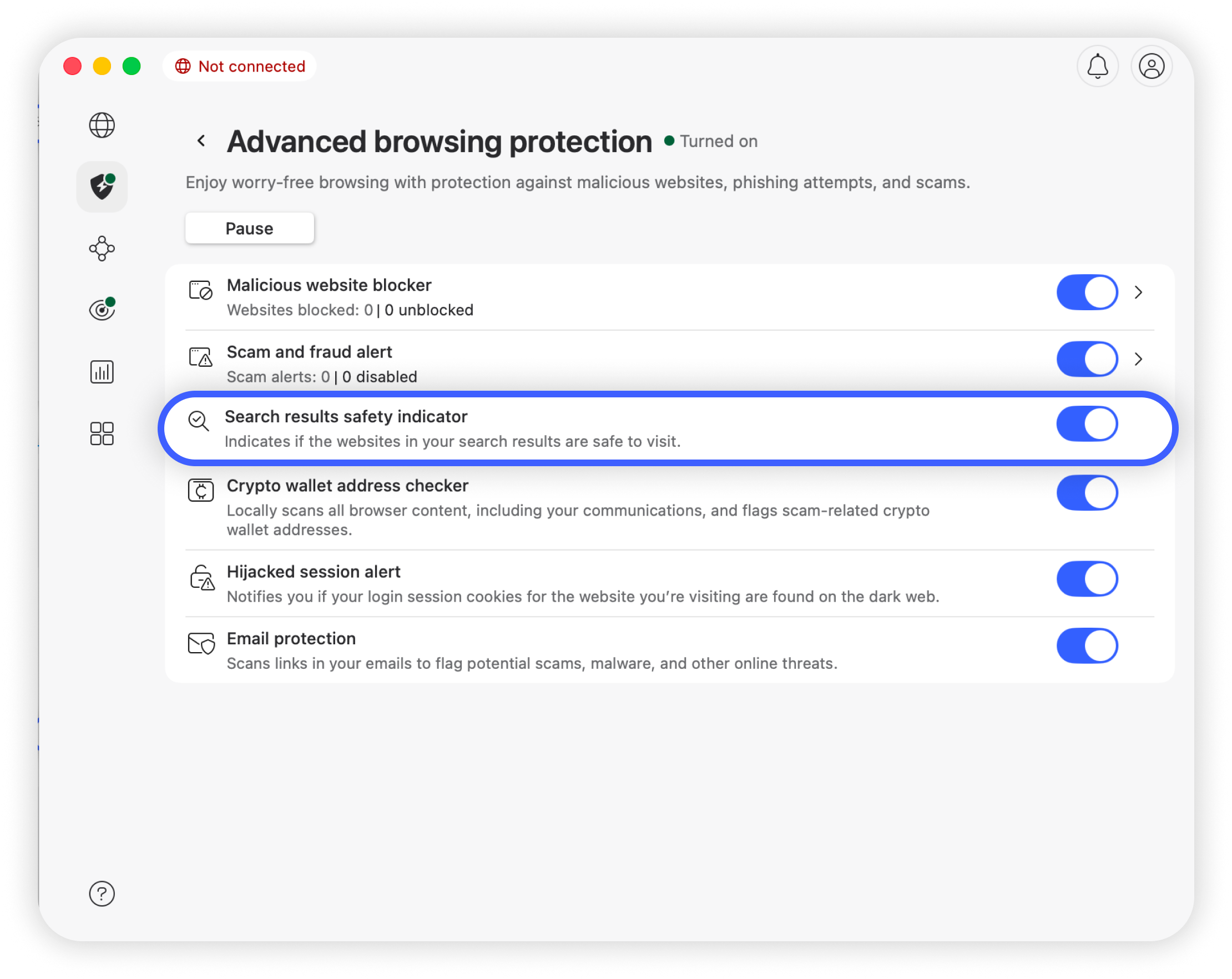Image resolution: width=1232 pixels, height=979 pixels.
Task: Toggle the Email protection switch
Action: (1087, 646)
